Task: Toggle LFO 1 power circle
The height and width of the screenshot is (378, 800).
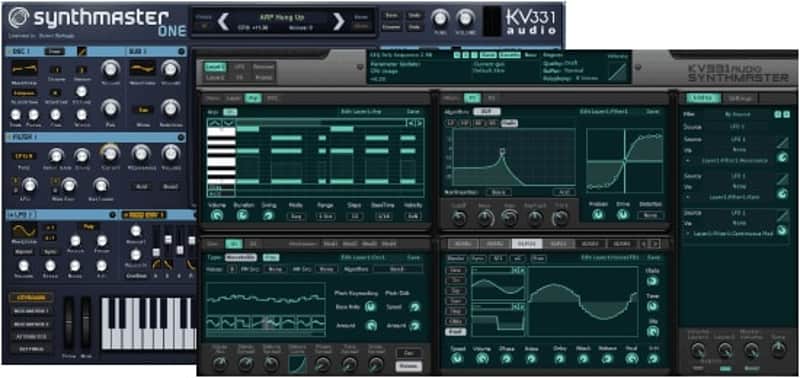Action: (112, 215)
